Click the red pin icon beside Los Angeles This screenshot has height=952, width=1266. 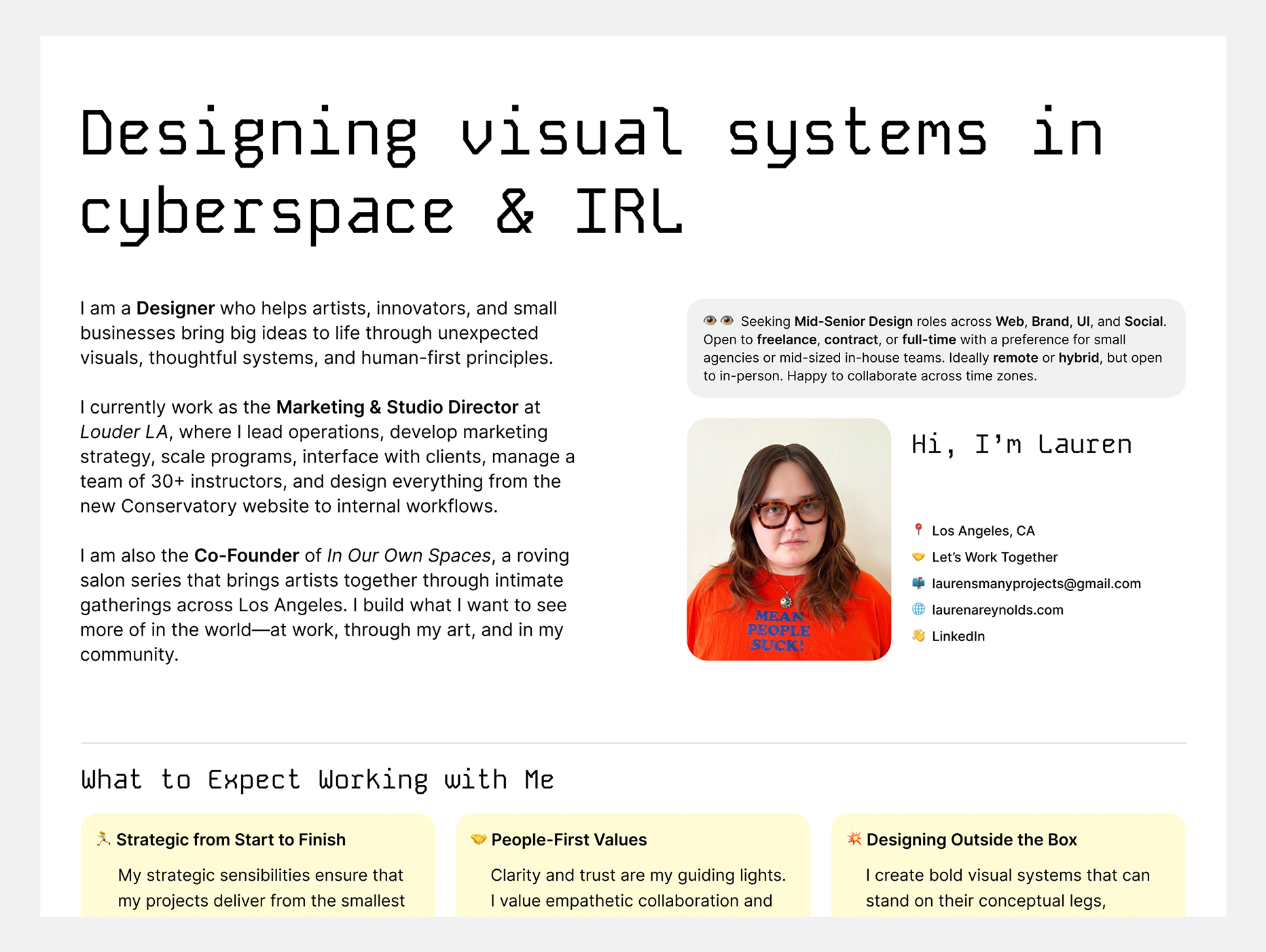pyautogui.click(x=918, y=530)
